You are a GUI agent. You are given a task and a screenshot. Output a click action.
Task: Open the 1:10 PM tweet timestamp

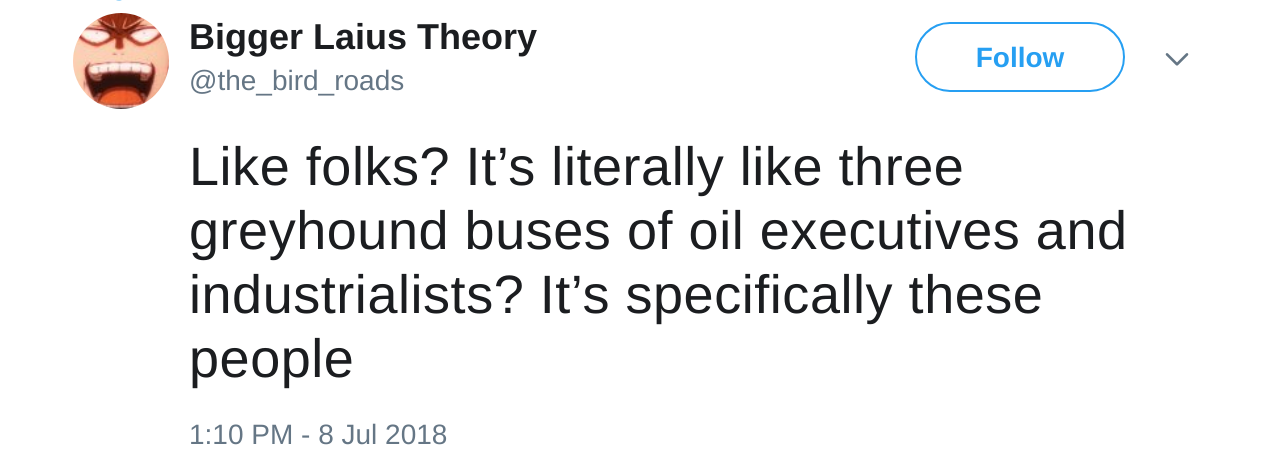pyautogui.click(x=241, y=435)
